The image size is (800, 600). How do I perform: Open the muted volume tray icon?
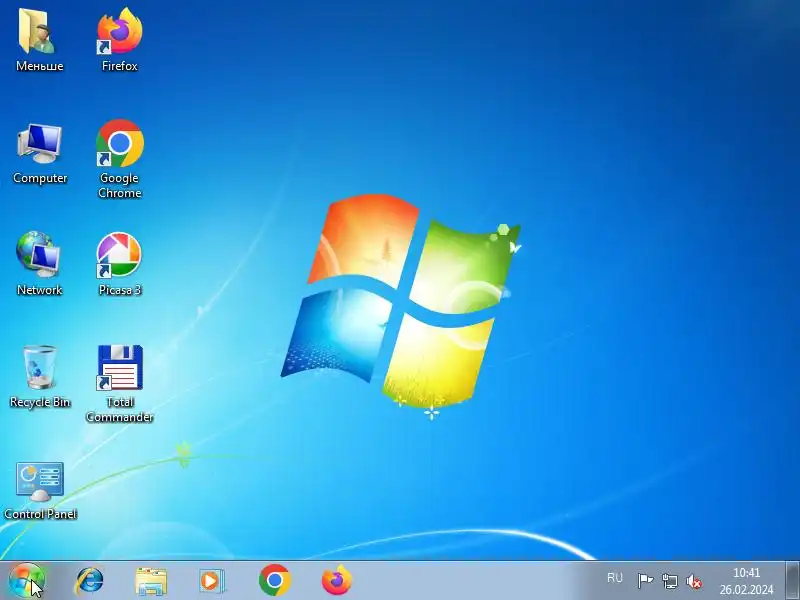[694, 581]
